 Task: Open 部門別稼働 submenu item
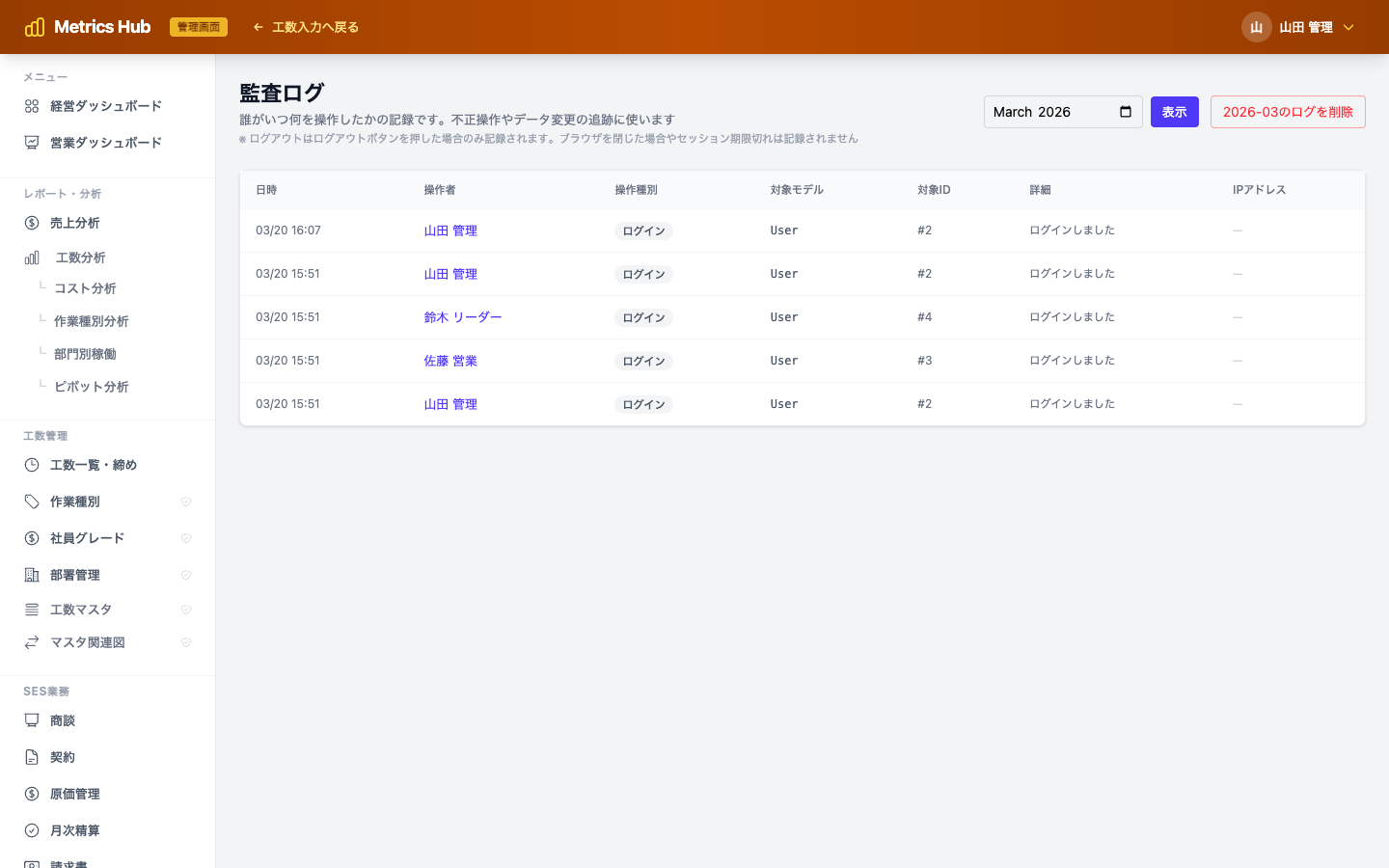[x=85, y=354]
